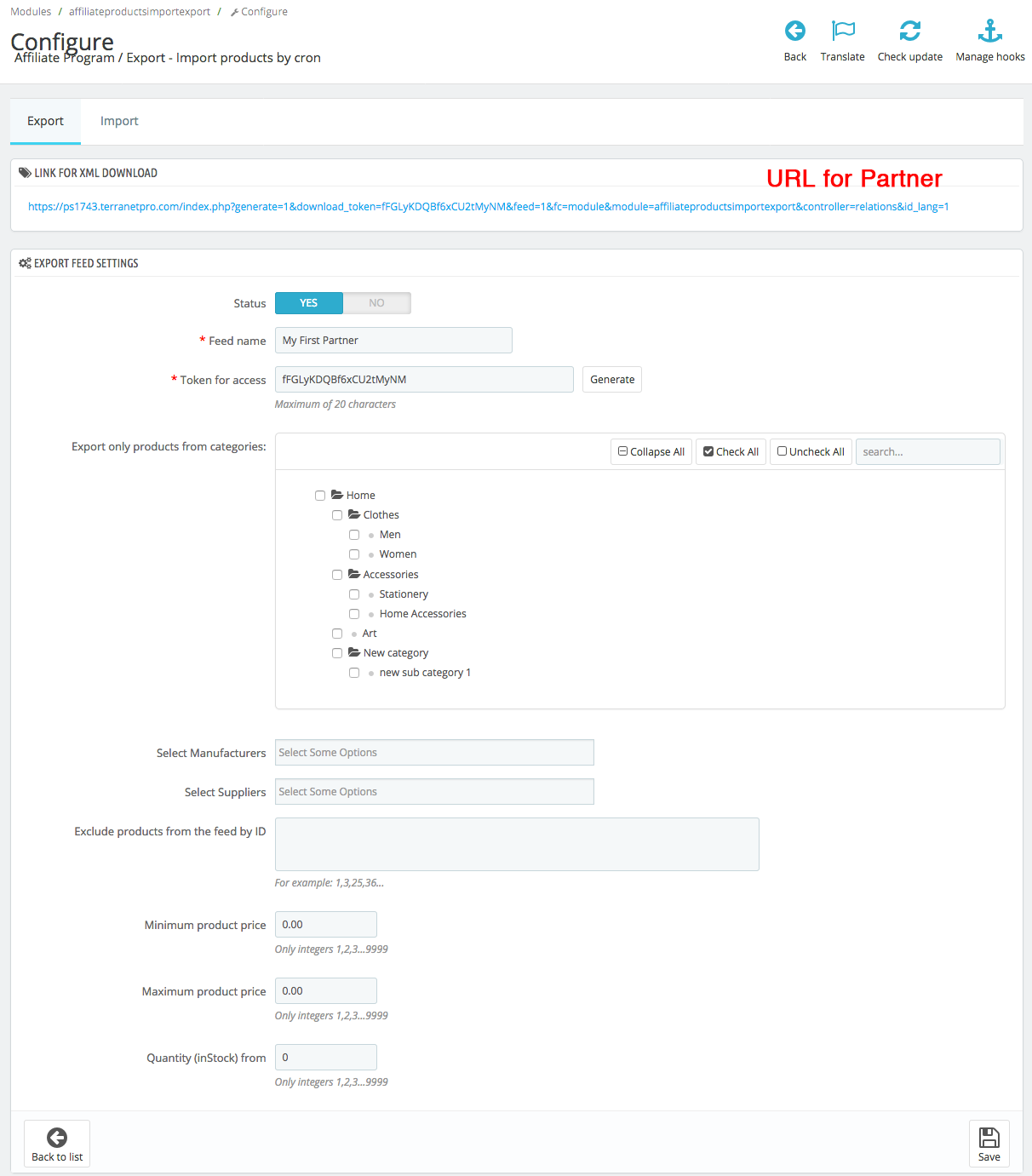This screenshot has width=1032, height=1176.
Task: Switch to the Export tab
Action: point(45,121)
